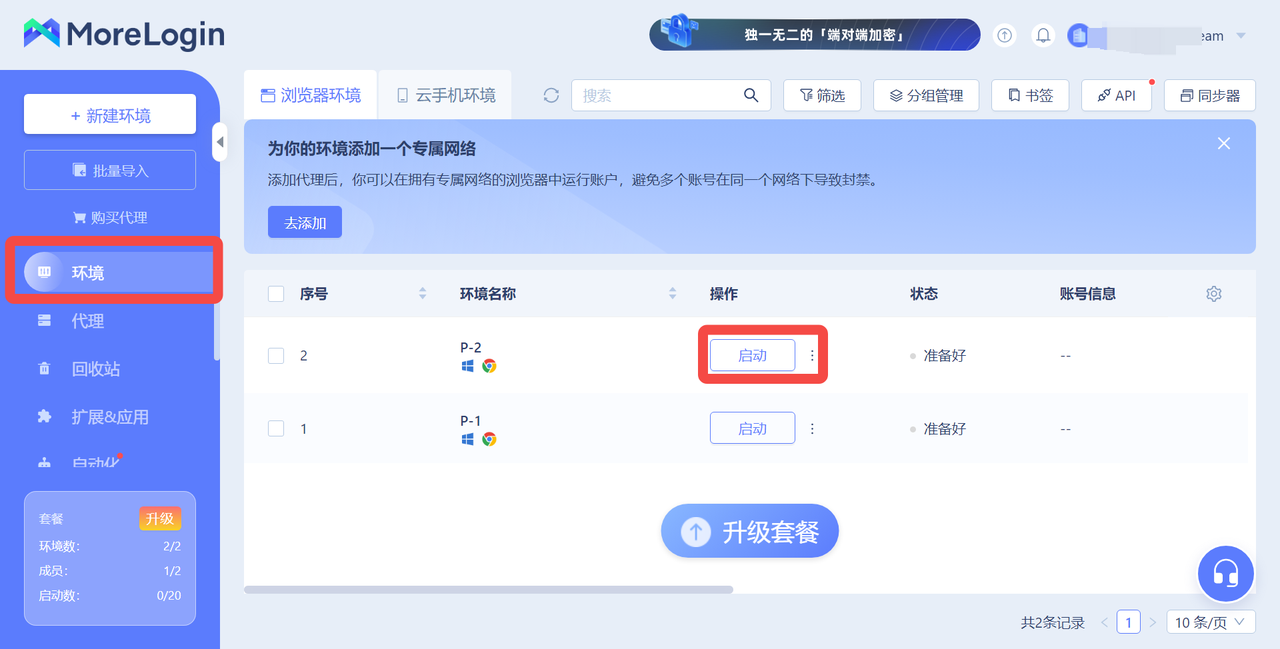Open the headset customer support button
Screen dimensions: 1280x649
click(x=1225, y=574)
